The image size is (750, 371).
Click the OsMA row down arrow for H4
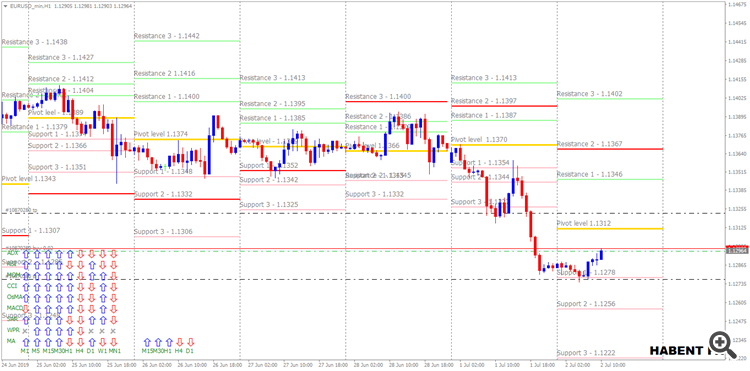81,298
